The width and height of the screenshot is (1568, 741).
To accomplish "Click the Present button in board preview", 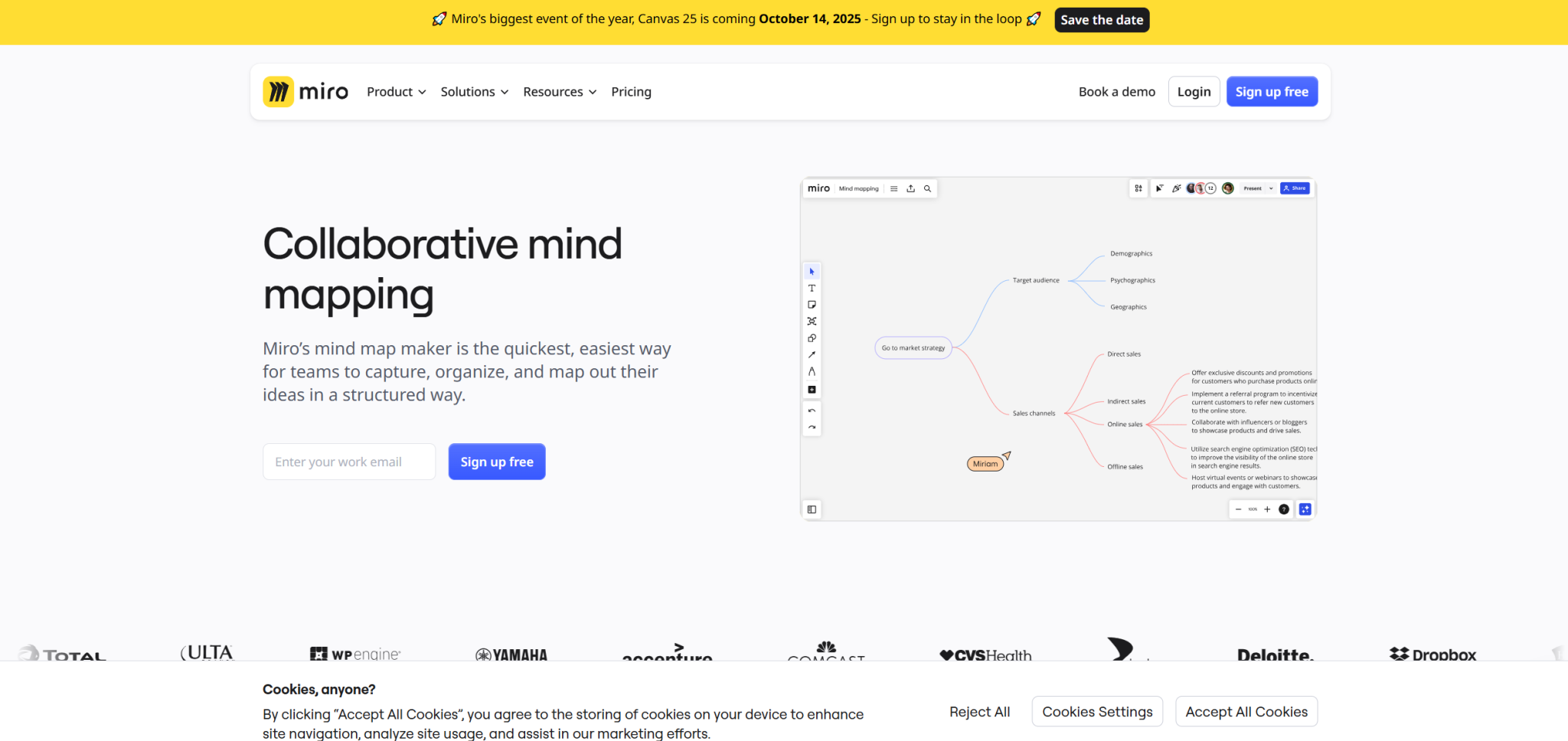I will [1253, 188].
